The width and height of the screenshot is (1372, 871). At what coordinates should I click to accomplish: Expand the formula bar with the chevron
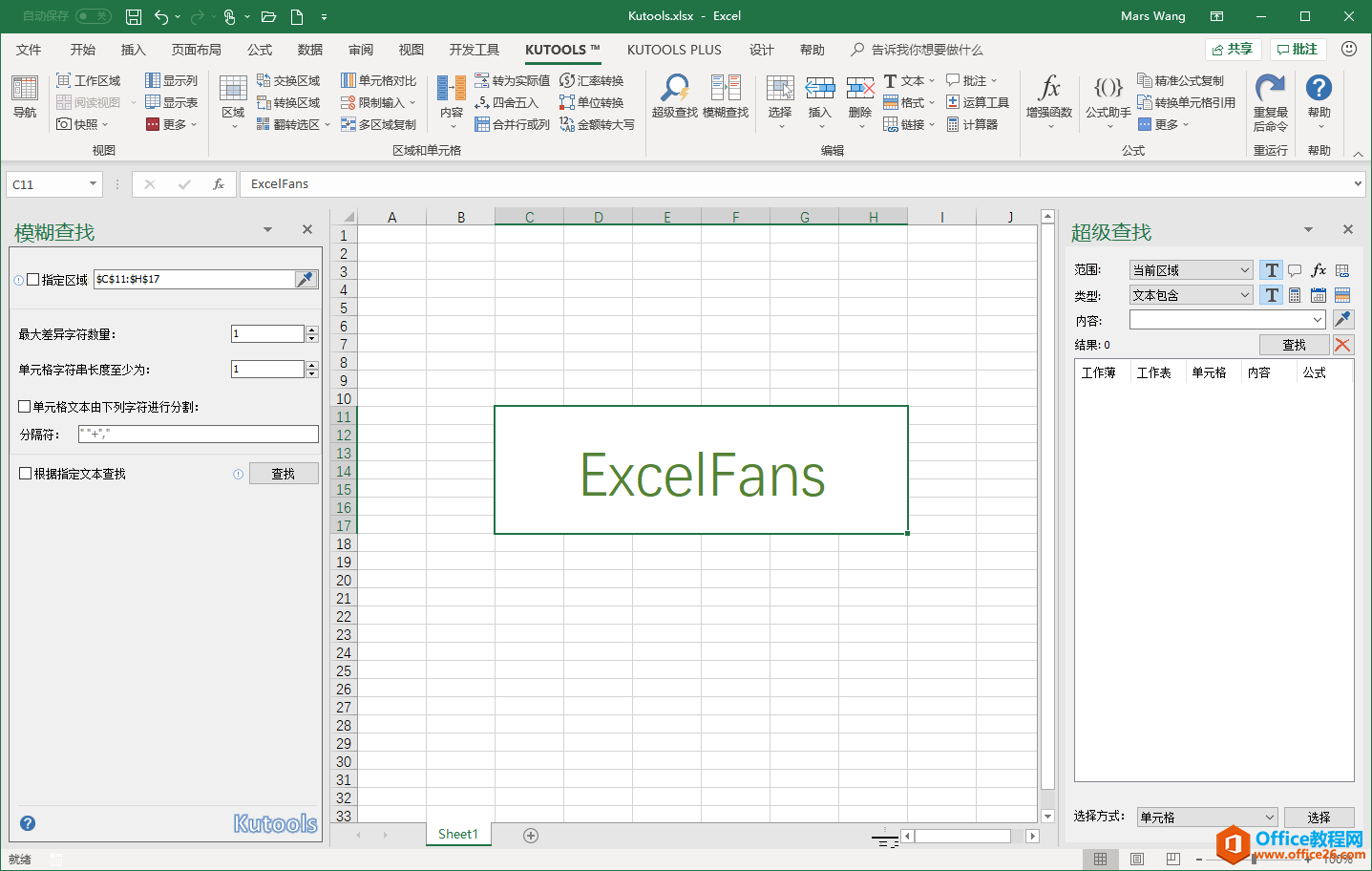[x=1358, y=183]
